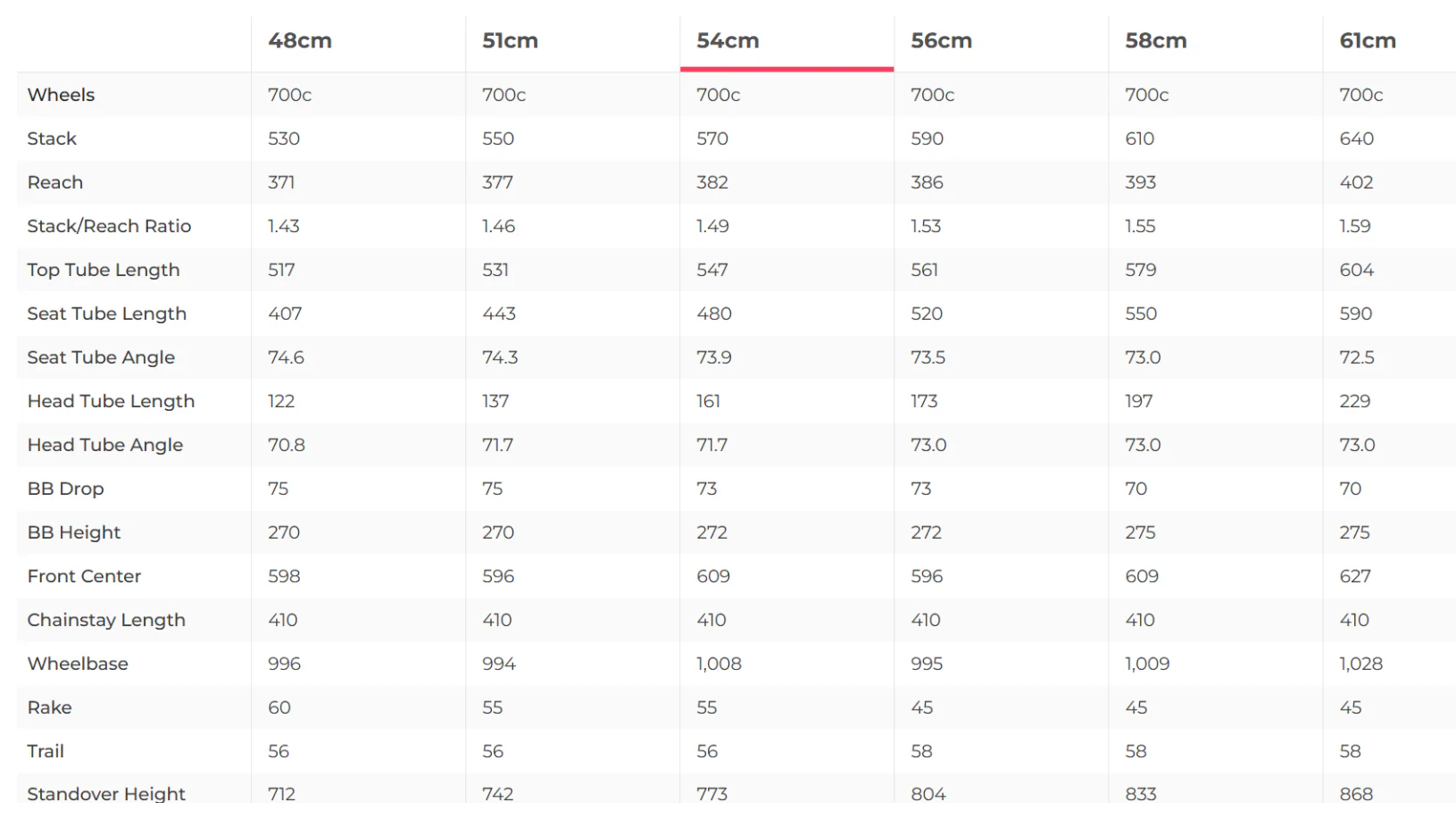This screenshot has width=1456, height=819.
Task: Click the Standover Height value 868
Action: click(x=1356, y=793)
